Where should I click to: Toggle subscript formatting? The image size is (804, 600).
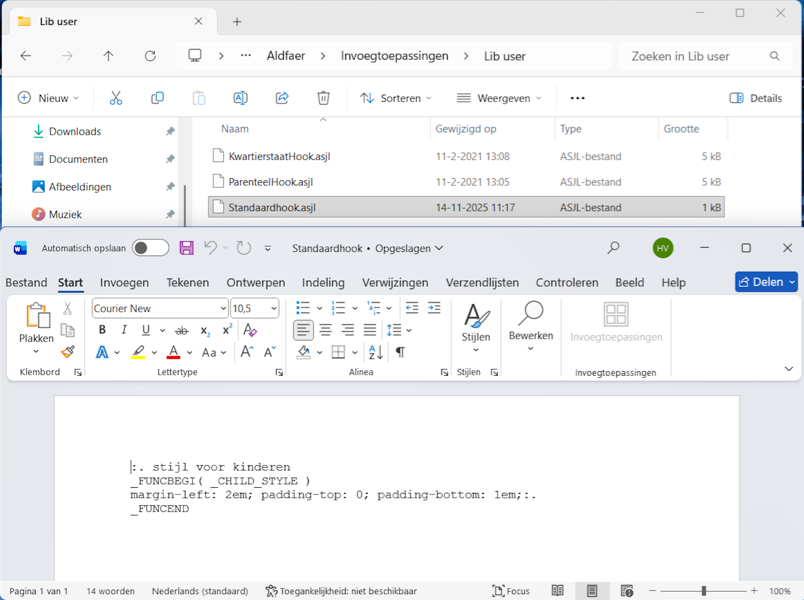205,330
